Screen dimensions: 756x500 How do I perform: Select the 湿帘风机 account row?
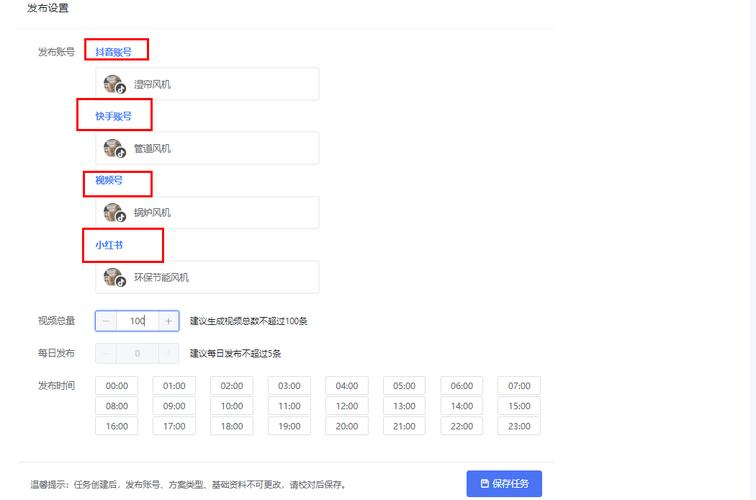(207, 84)
